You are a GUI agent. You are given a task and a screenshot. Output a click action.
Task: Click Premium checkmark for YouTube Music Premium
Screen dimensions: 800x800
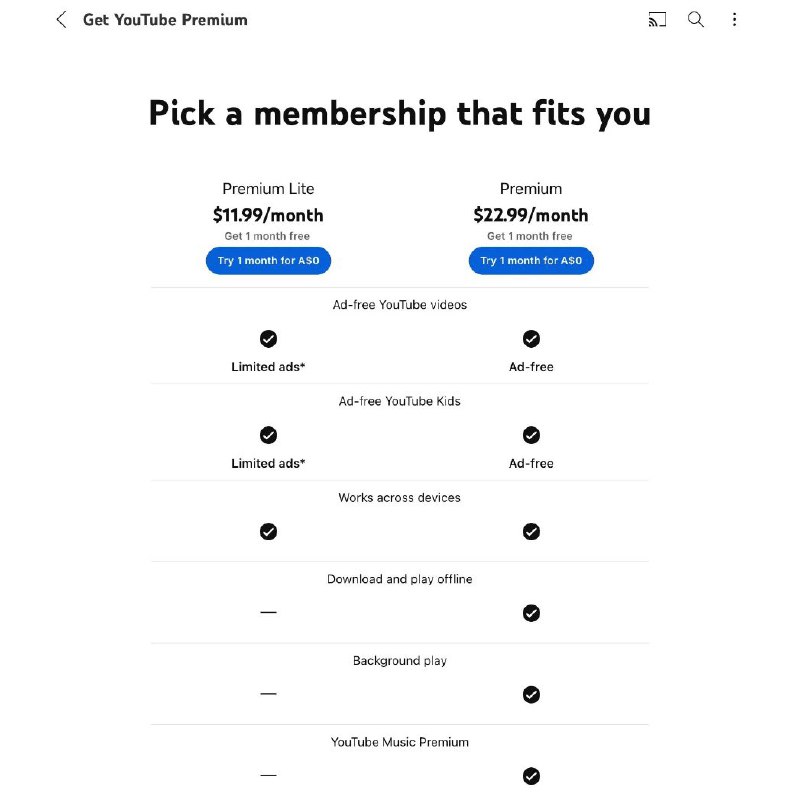click(531, 776)
